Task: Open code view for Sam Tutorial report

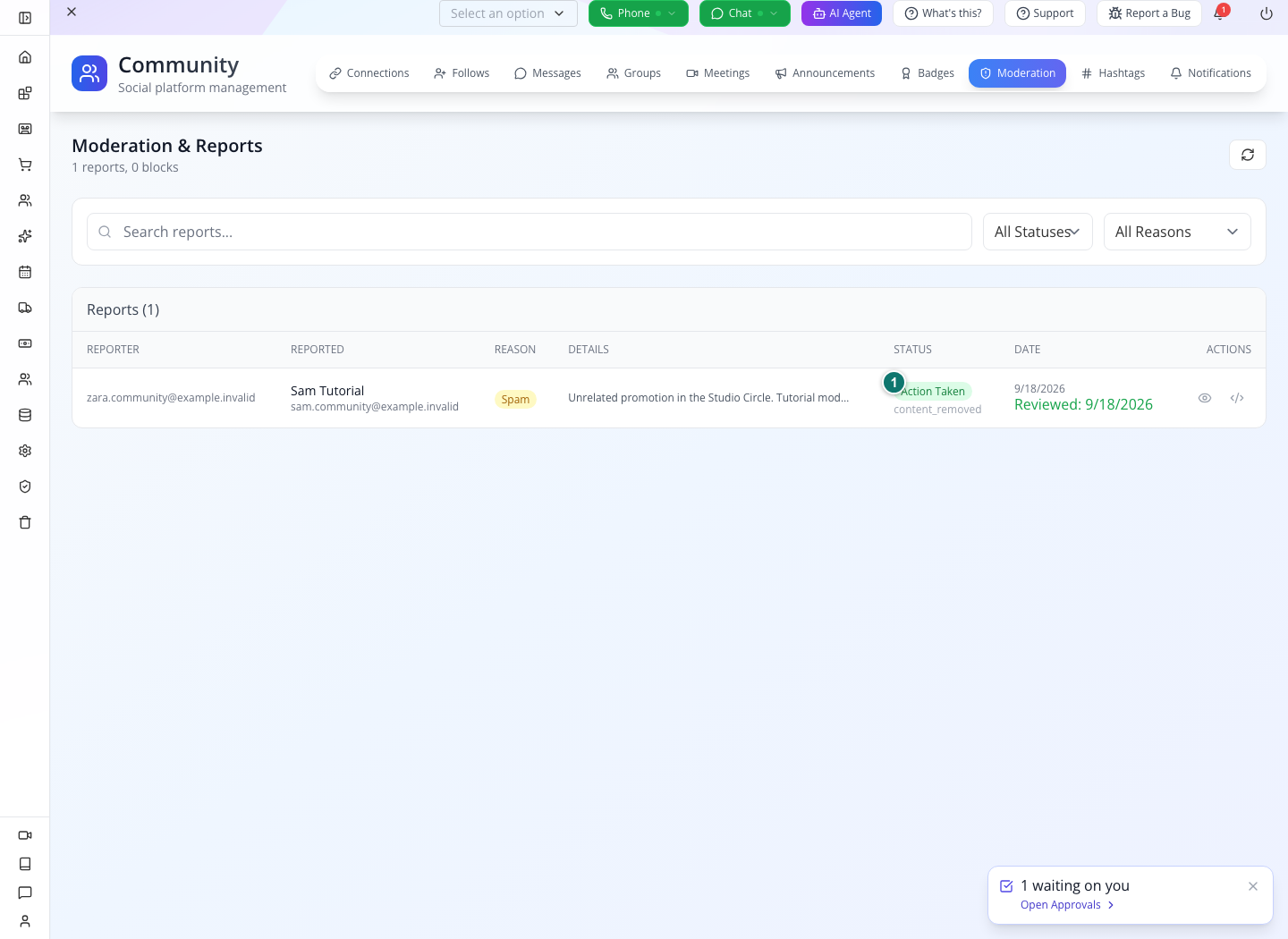Action: tap(1237, 398)
